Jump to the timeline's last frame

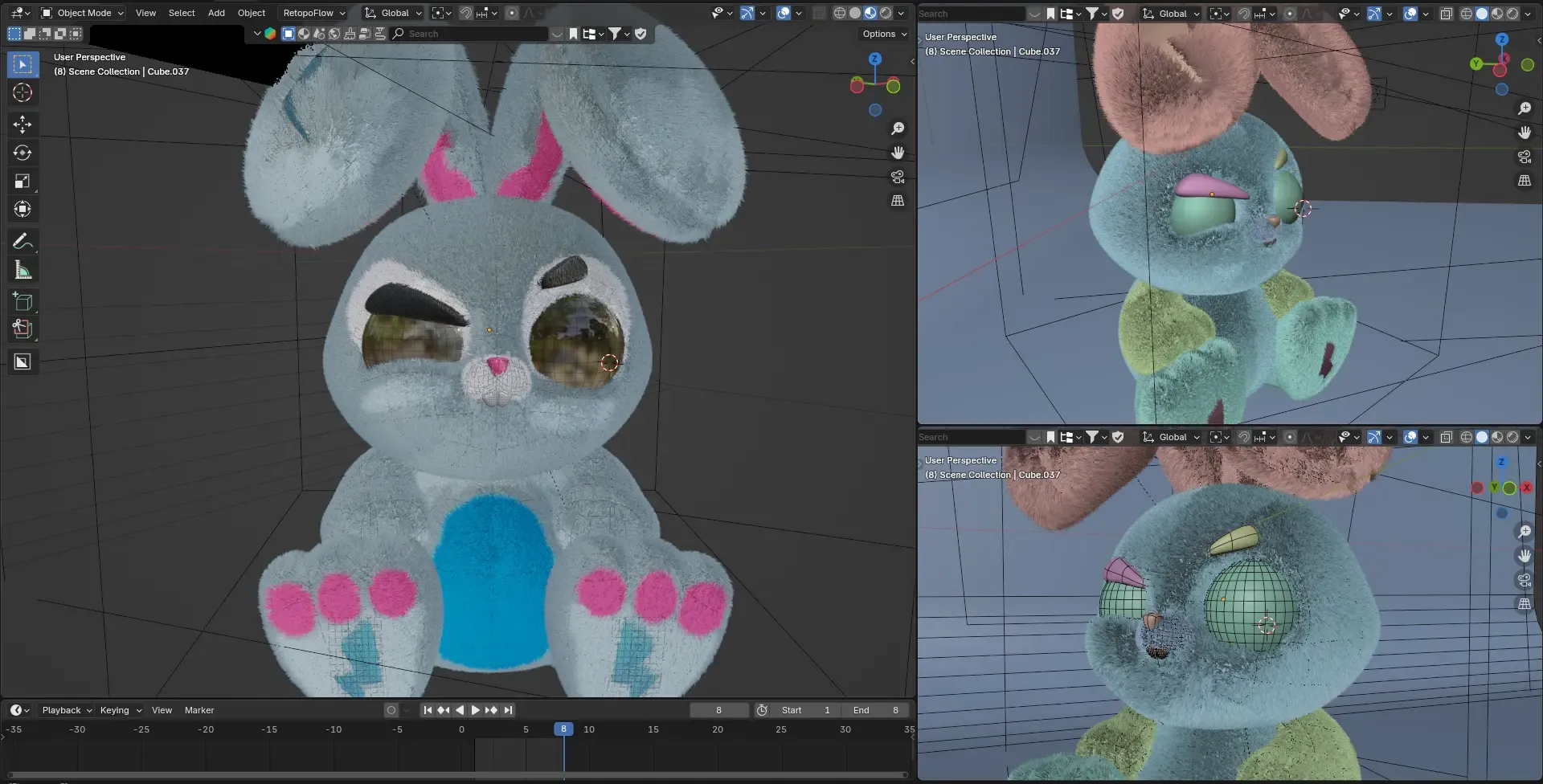point(508,710)
